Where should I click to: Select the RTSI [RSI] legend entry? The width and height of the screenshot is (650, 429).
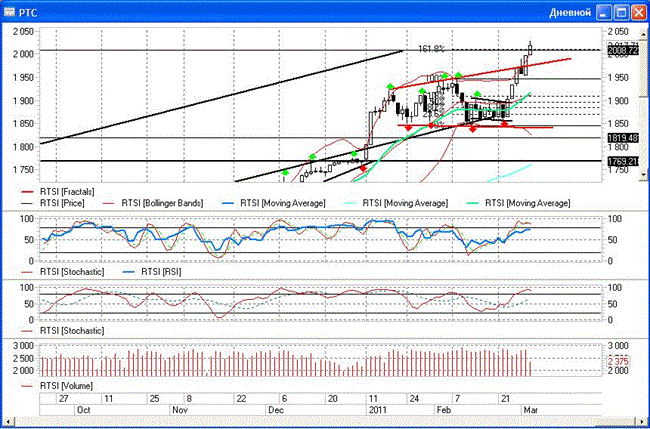(x=152, y=272)
